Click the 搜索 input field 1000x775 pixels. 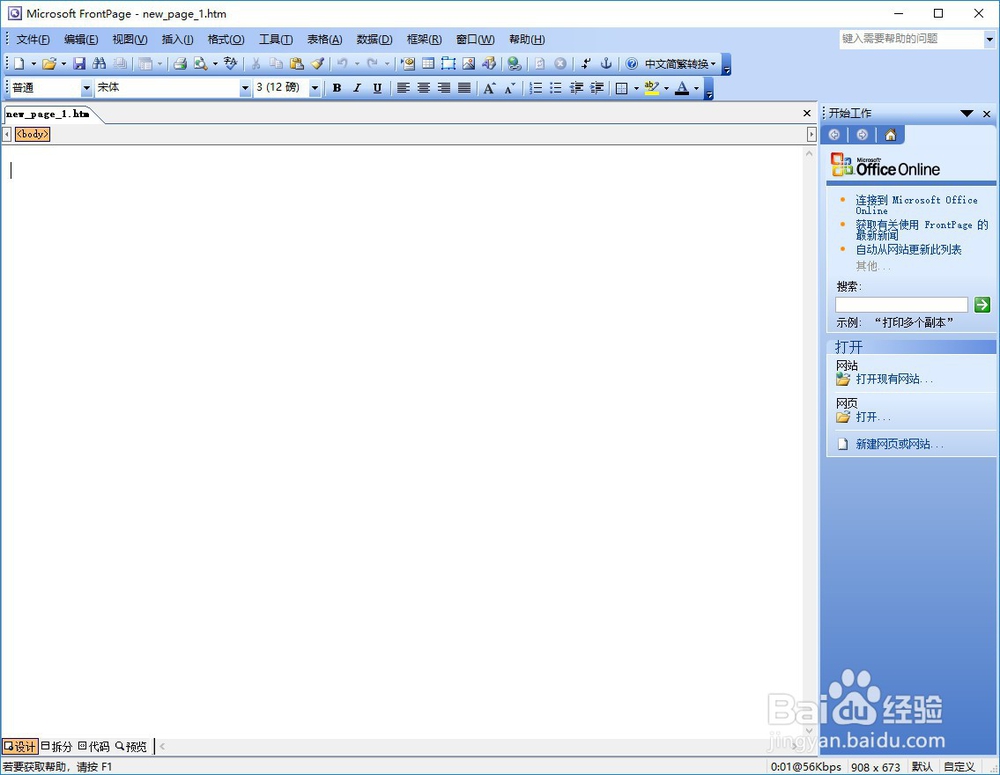[x=901, y=305]
